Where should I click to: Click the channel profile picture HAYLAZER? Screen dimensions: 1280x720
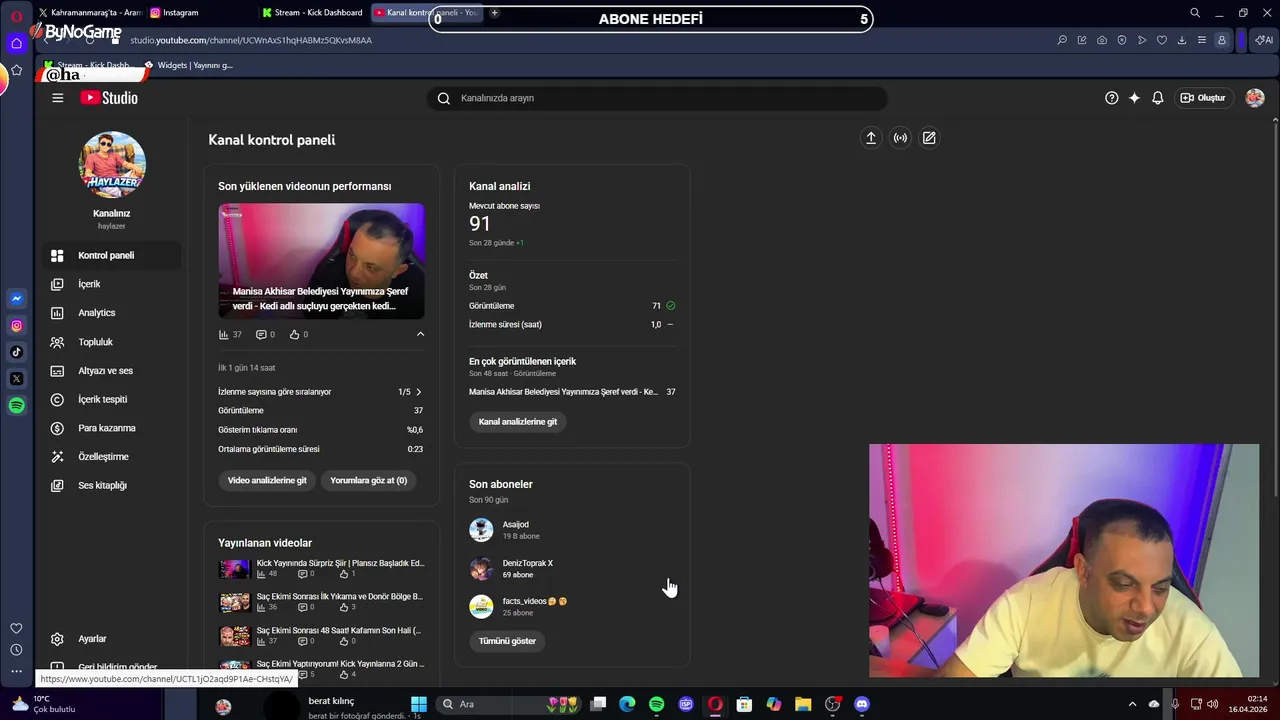(x=112, y=165)
